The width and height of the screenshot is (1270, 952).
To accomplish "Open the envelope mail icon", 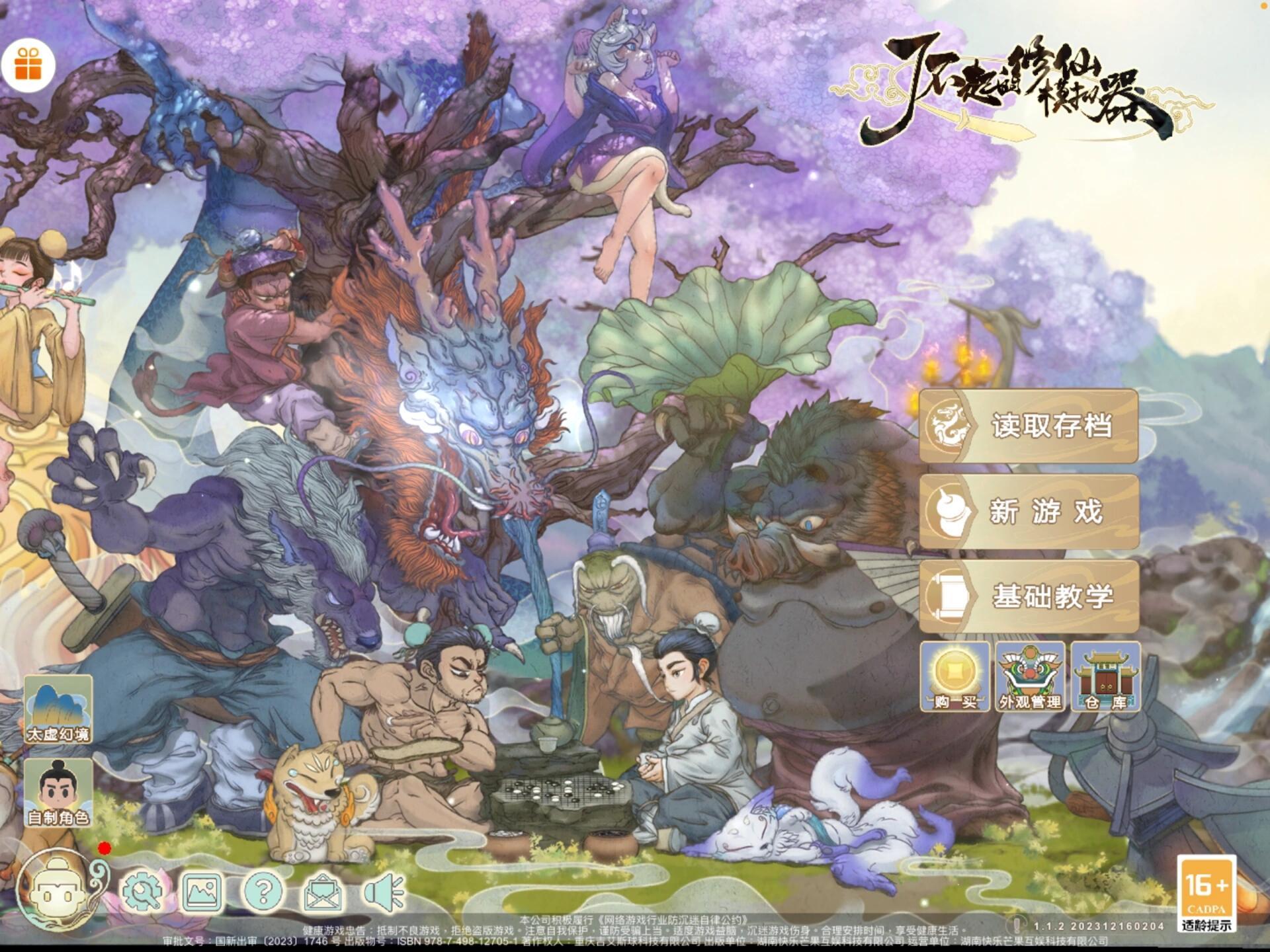I will click(x=323, y=892).
